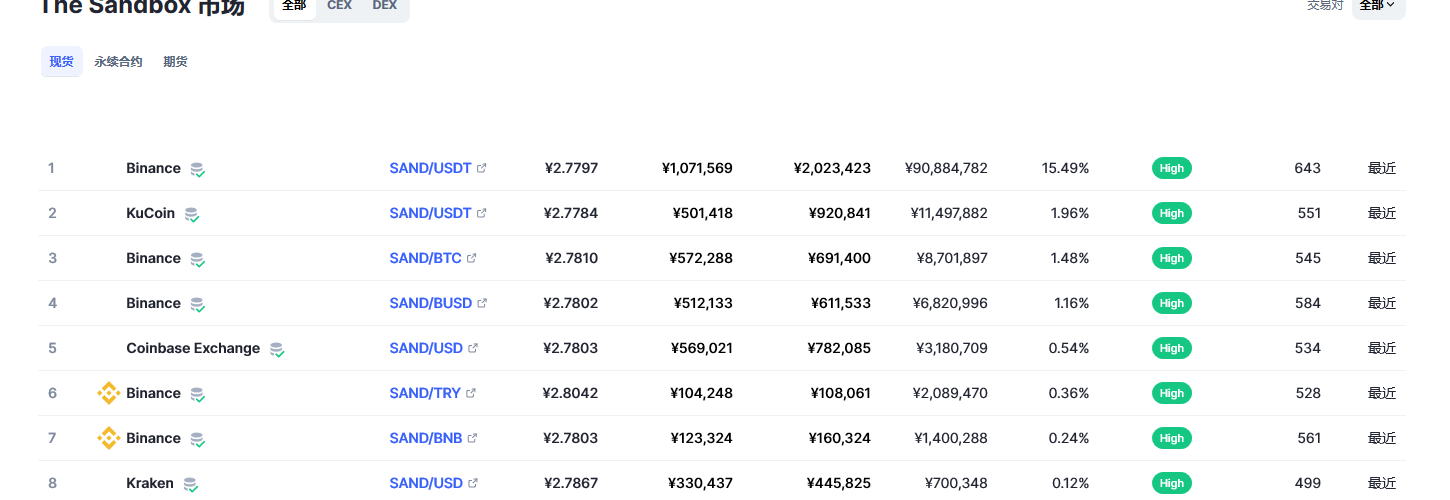Click the external-link icon after SAND/TRY
1450x500 pixels.
pos(471,393)
